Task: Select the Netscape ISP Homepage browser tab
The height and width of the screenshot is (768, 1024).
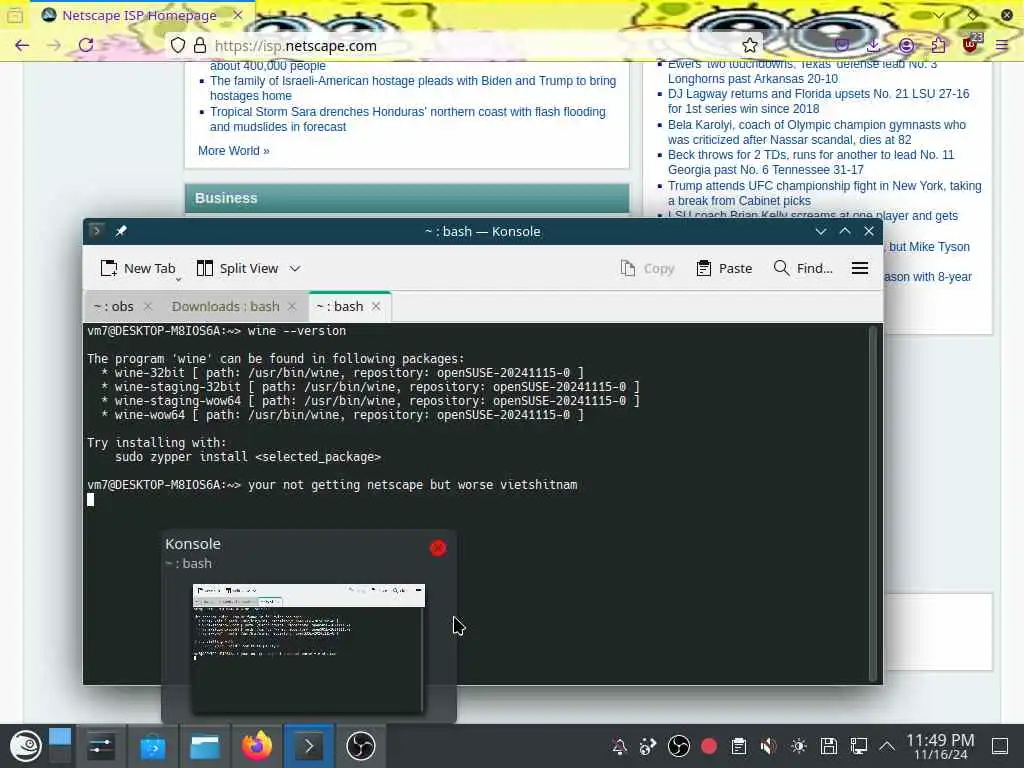Action: tap(140, 15)
